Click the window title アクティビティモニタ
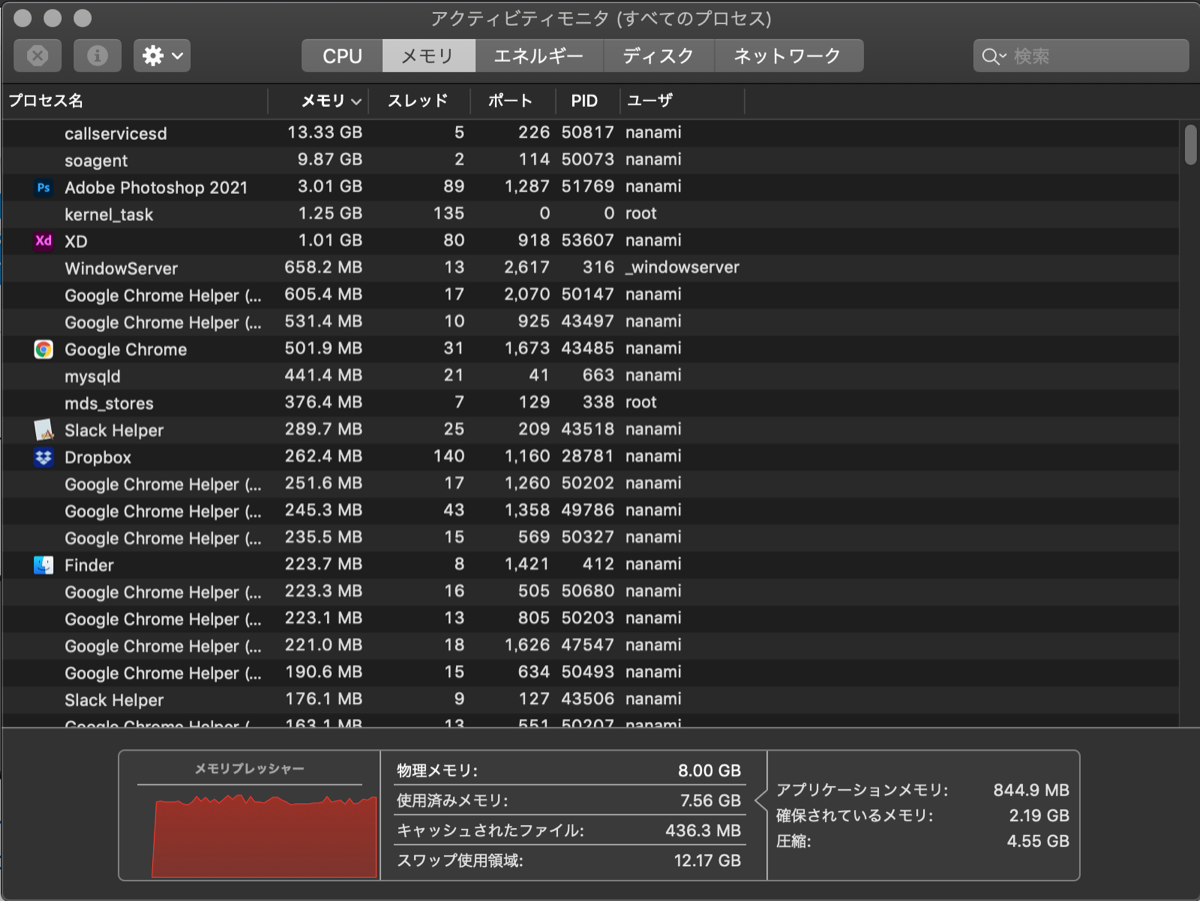This screenshot has width=1200, height=901. (600, 19)
